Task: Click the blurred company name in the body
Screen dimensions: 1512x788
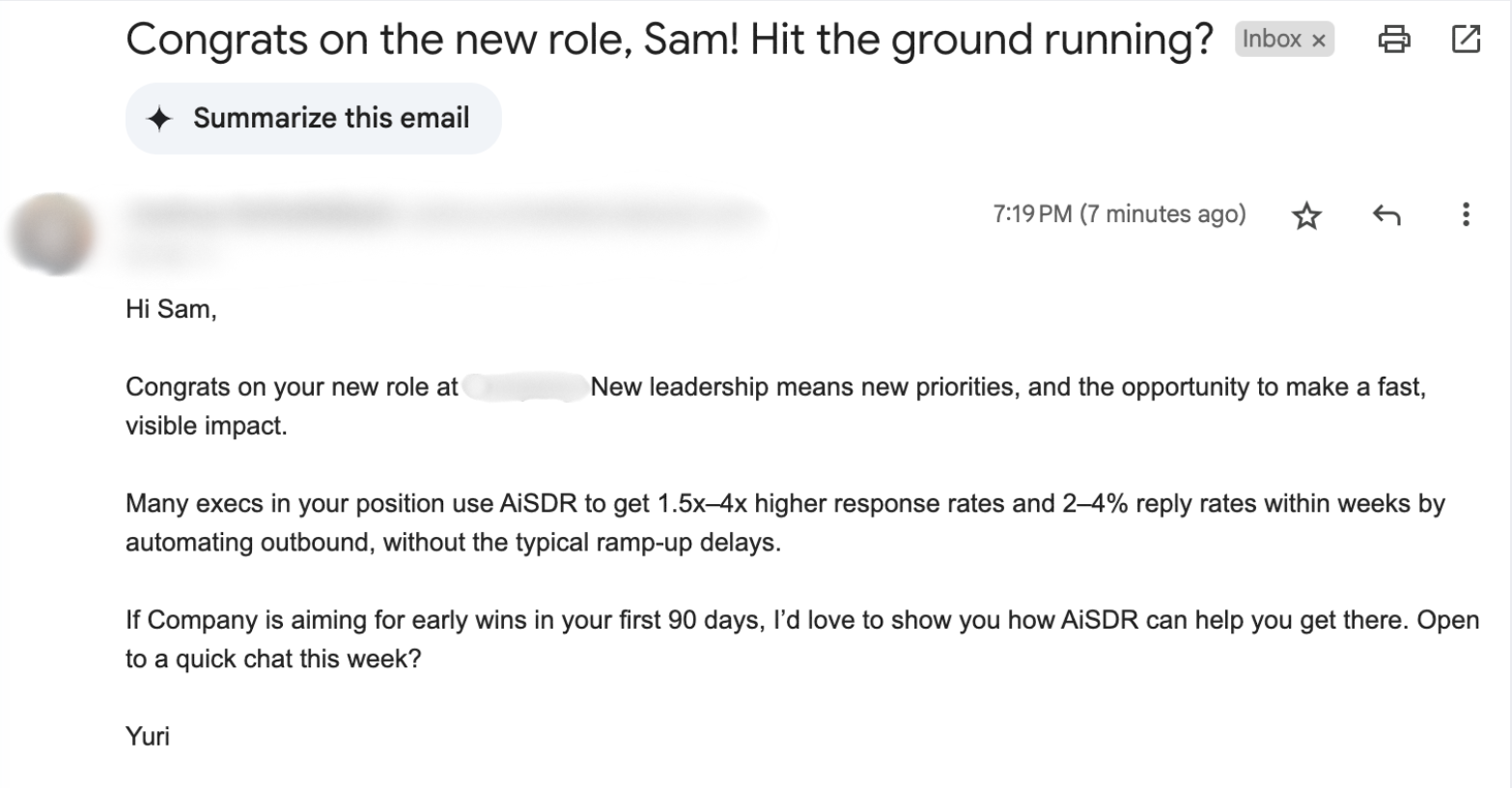Action: [525, 387]
